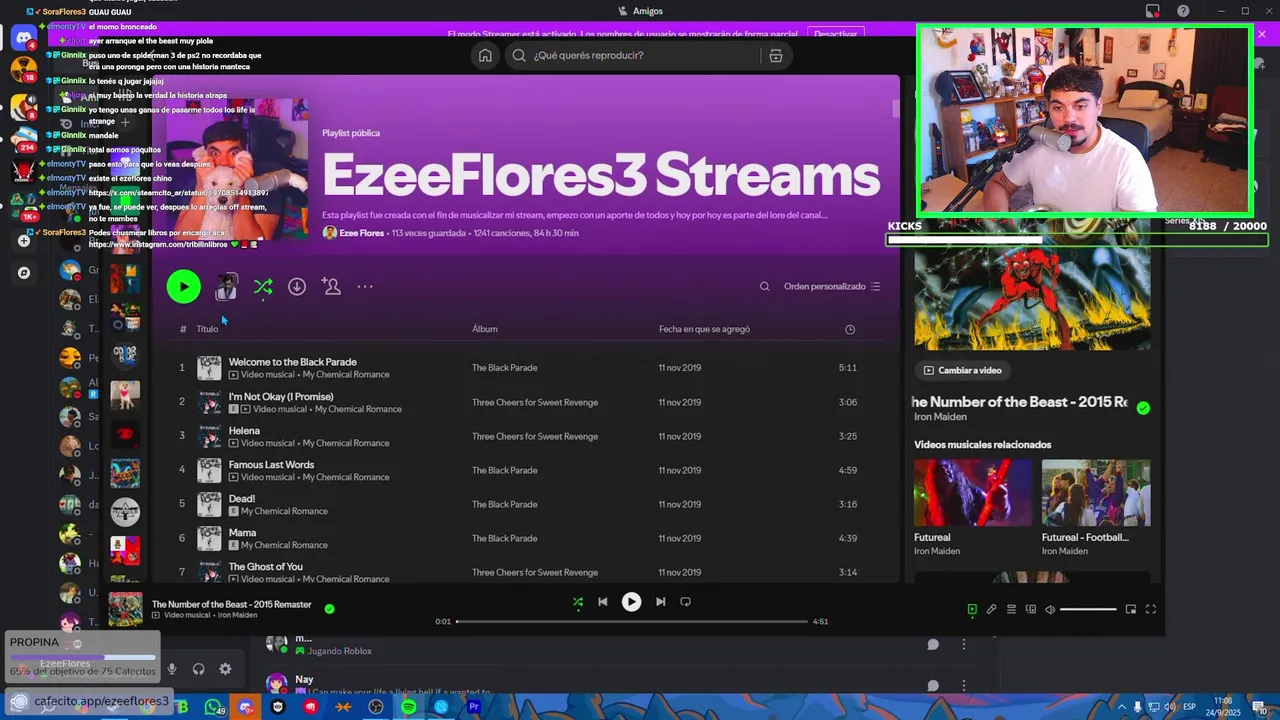Screen dimensions: 1280x720
Task: Open connect to a device icon
Action: pos(1031,609)
